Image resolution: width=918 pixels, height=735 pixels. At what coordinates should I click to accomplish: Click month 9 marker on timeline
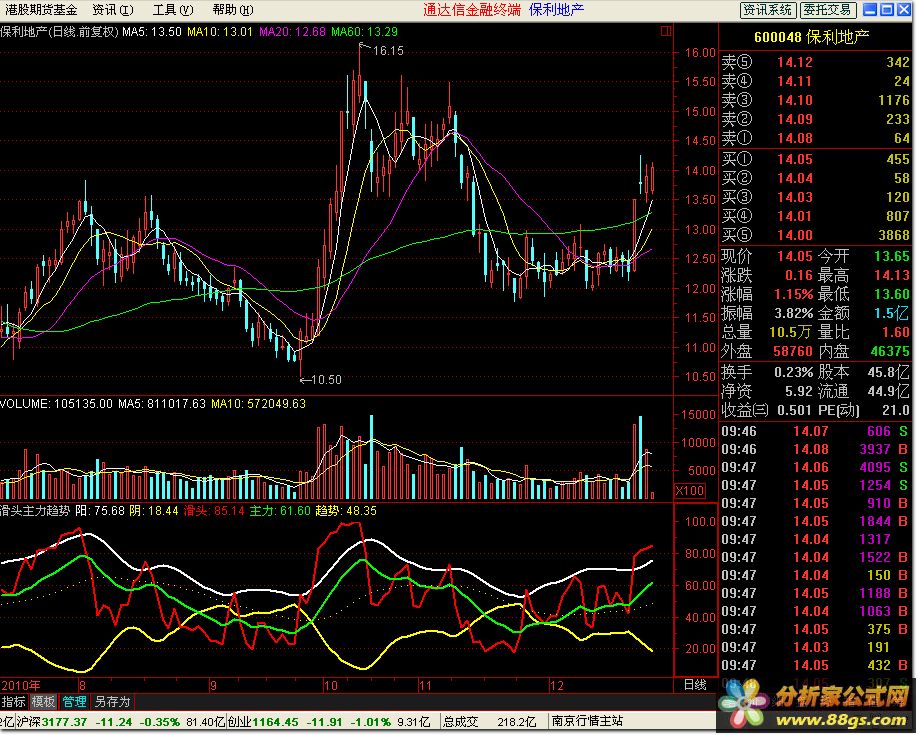click(x=213, y=685)
